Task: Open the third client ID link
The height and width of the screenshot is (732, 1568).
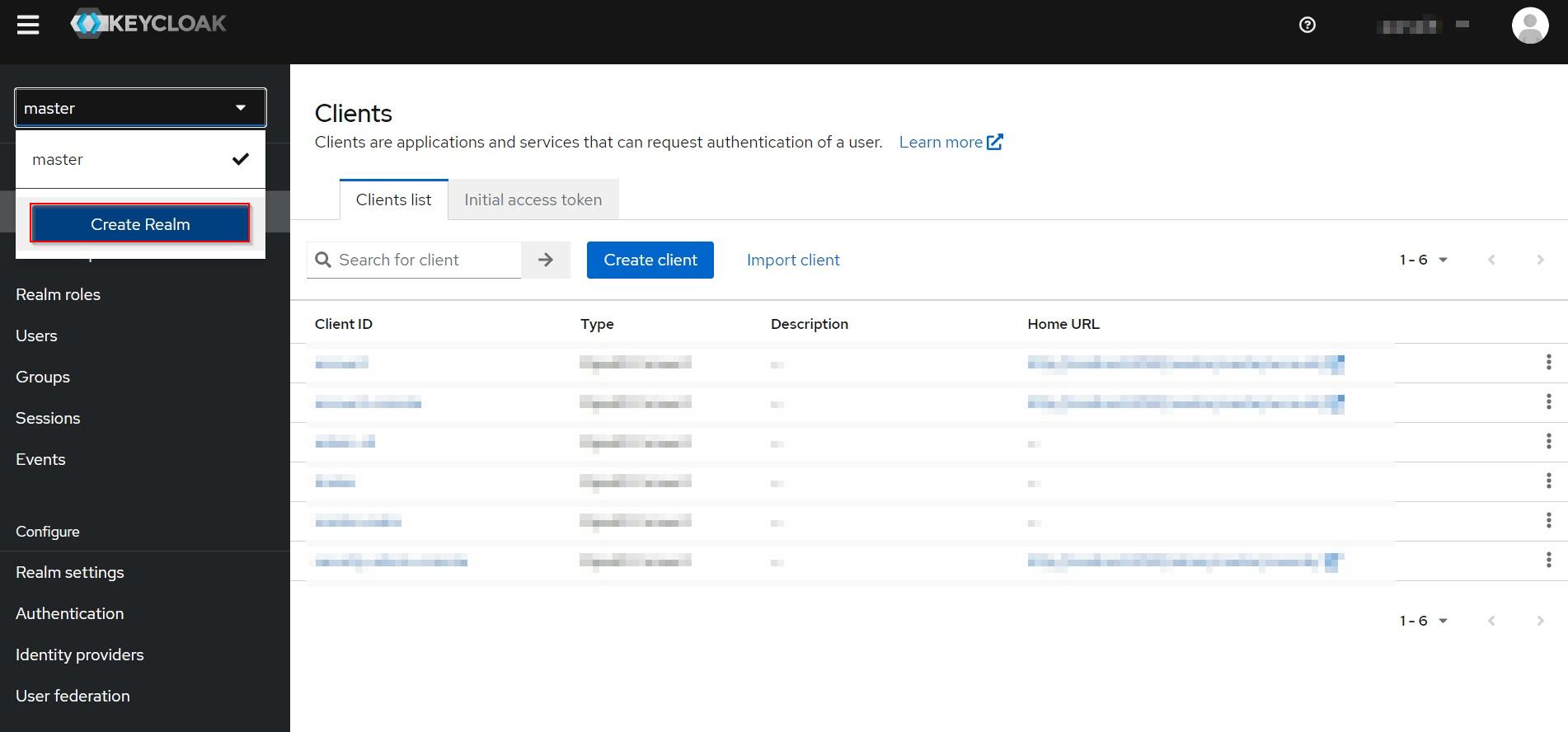Action: (345, 442)
